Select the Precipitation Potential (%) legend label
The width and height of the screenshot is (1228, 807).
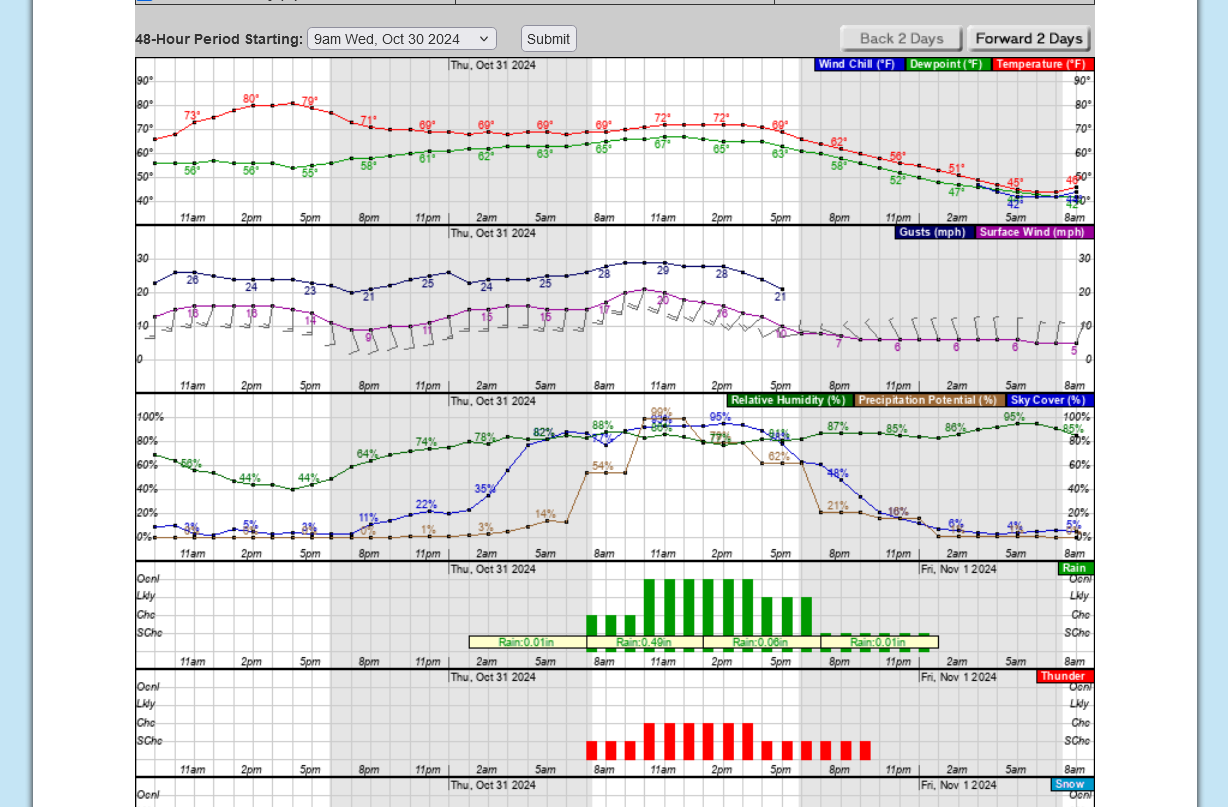(x=930, y=401)
